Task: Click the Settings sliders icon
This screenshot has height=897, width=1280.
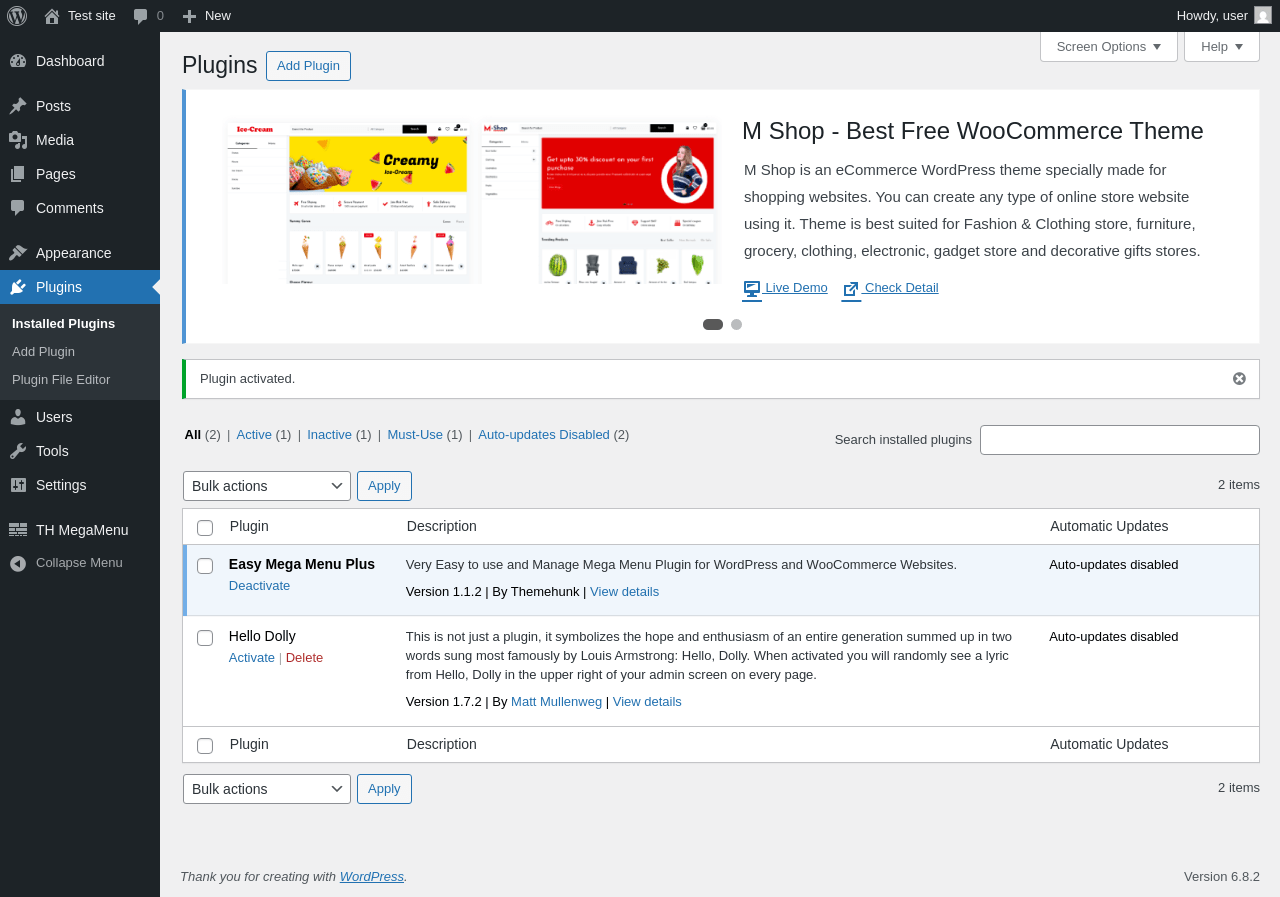Action: (x=18, y=485)
